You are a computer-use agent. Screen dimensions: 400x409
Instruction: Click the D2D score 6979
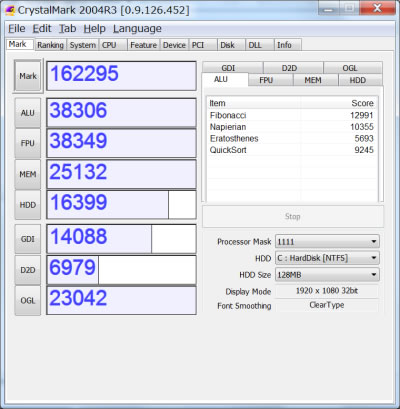click(121, 270)
